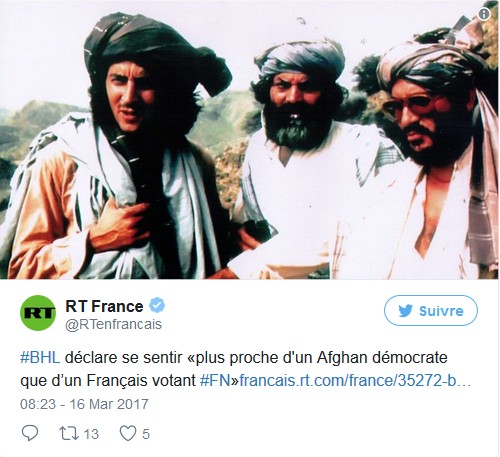Reply using the speech bubble icon
The width and height of the screenshot is (500, 457).
[30, 433]
